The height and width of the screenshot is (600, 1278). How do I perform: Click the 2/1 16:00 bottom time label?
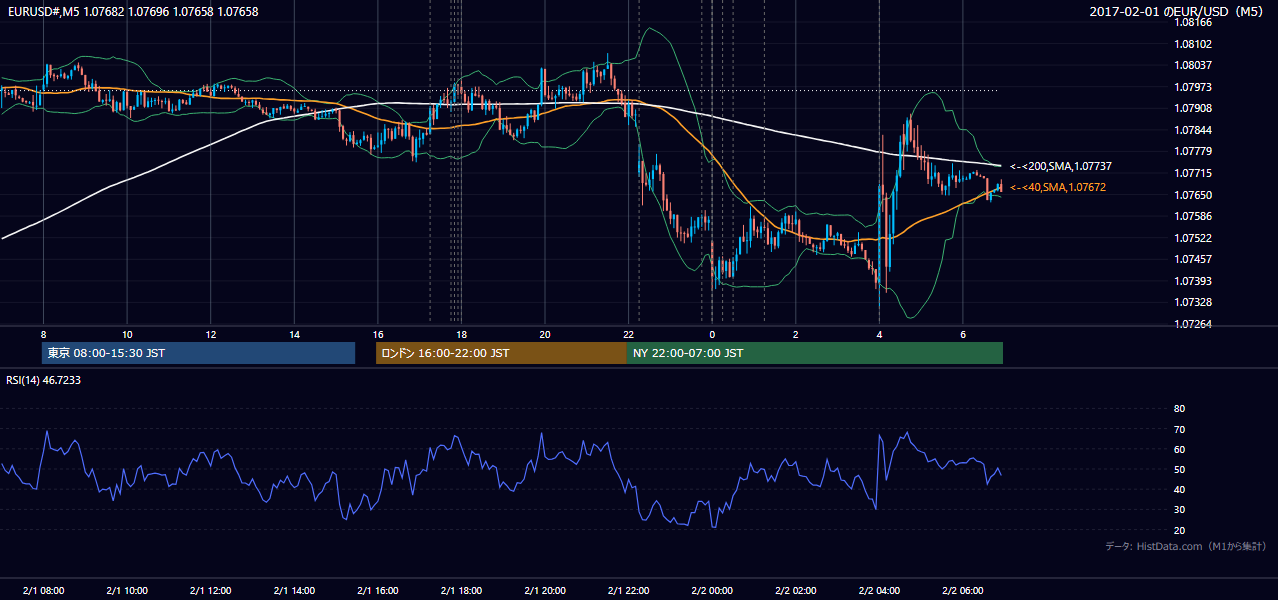click(377, 591)
